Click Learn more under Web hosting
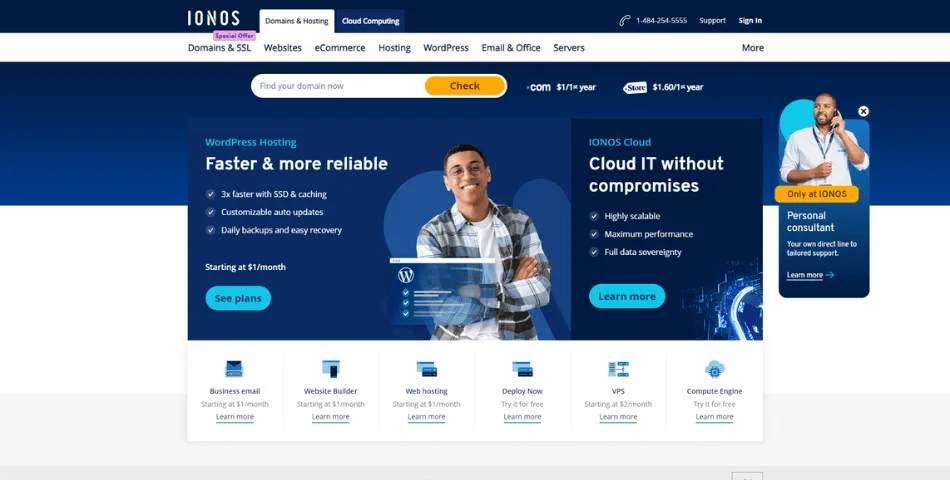This screenshot has width=950, height=480. click(427, 417)
